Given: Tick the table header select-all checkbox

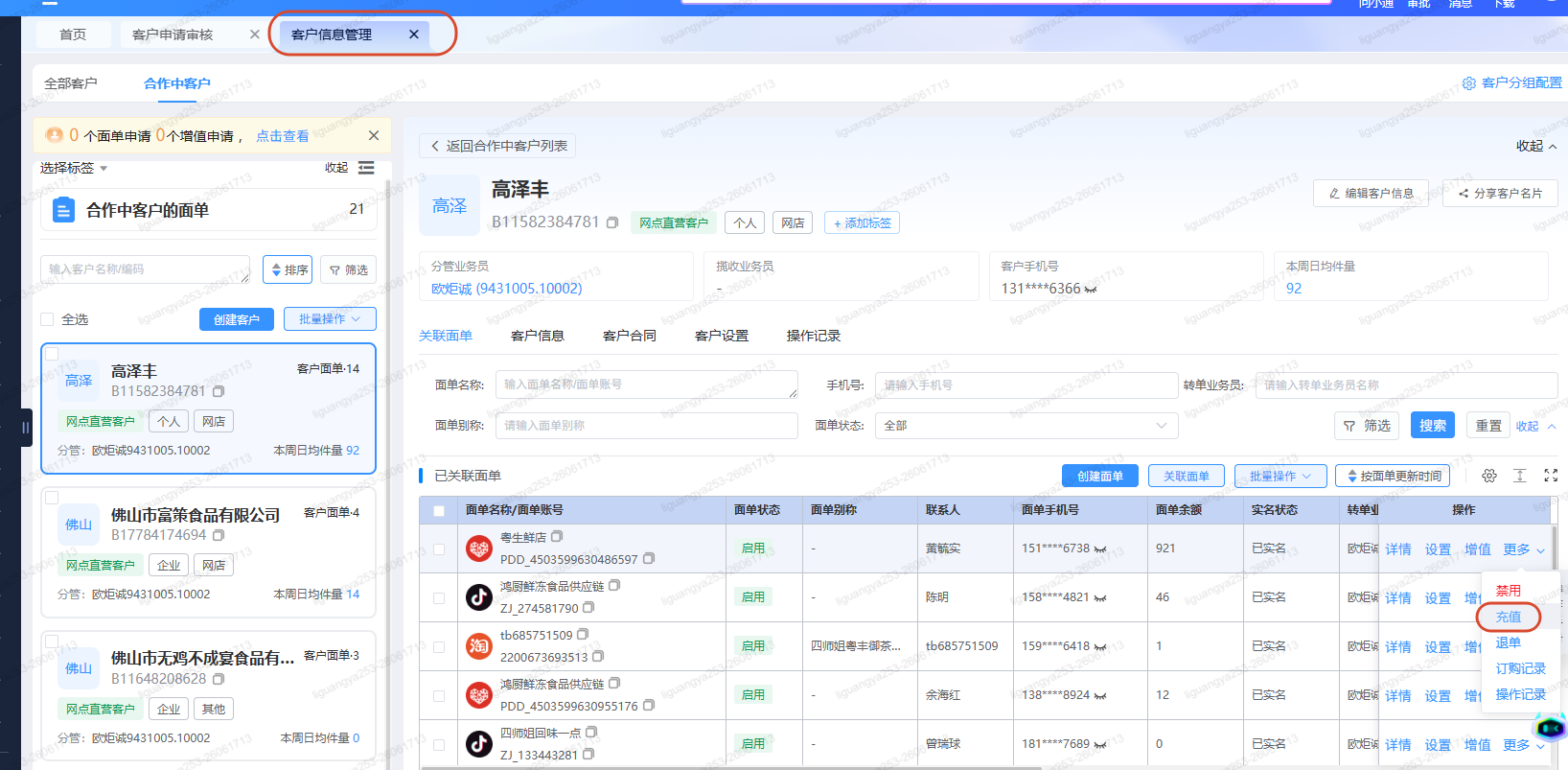Looking at the screenshot, I should (x=439, y=510).
